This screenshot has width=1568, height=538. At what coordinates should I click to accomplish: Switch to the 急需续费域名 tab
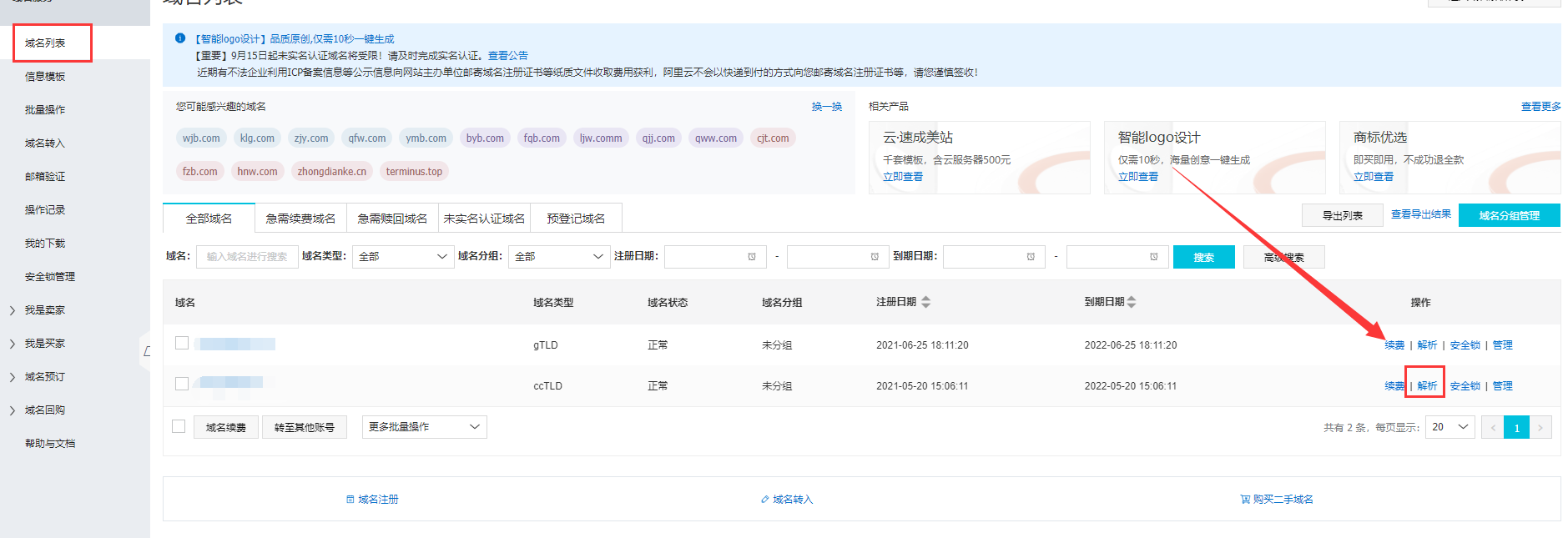[300, 219]
